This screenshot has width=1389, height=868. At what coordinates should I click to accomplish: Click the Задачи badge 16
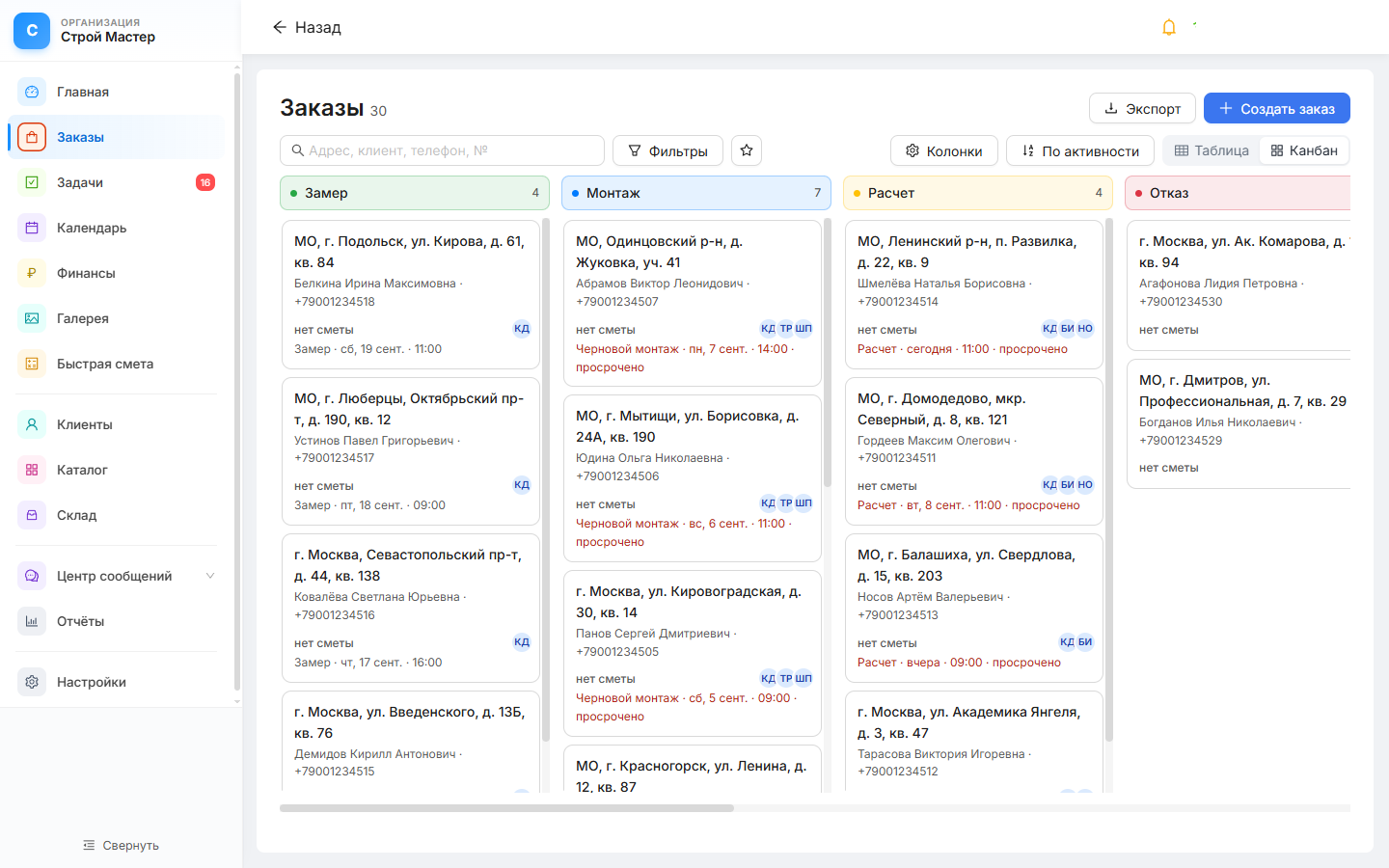click(205, 182)
